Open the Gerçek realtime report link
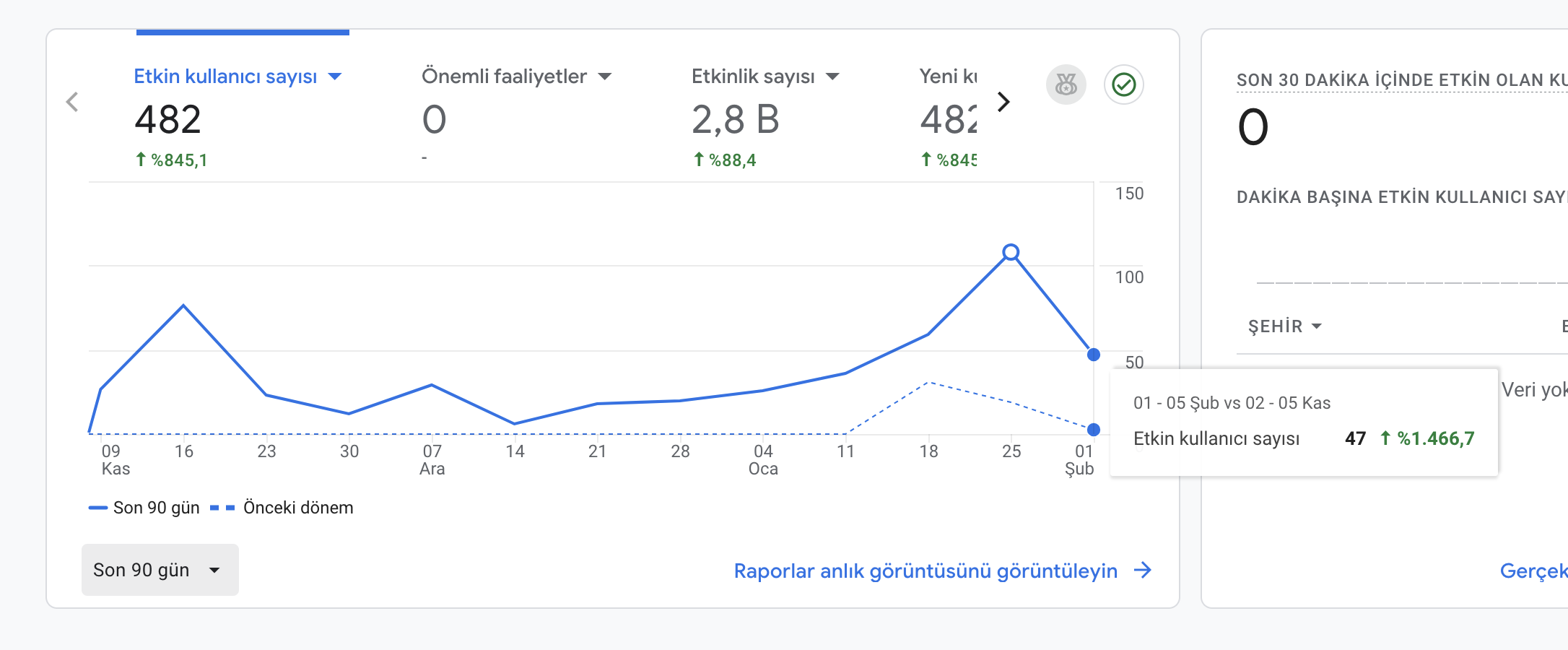This screenshot has height=650, width=1568. [1533, 571]
